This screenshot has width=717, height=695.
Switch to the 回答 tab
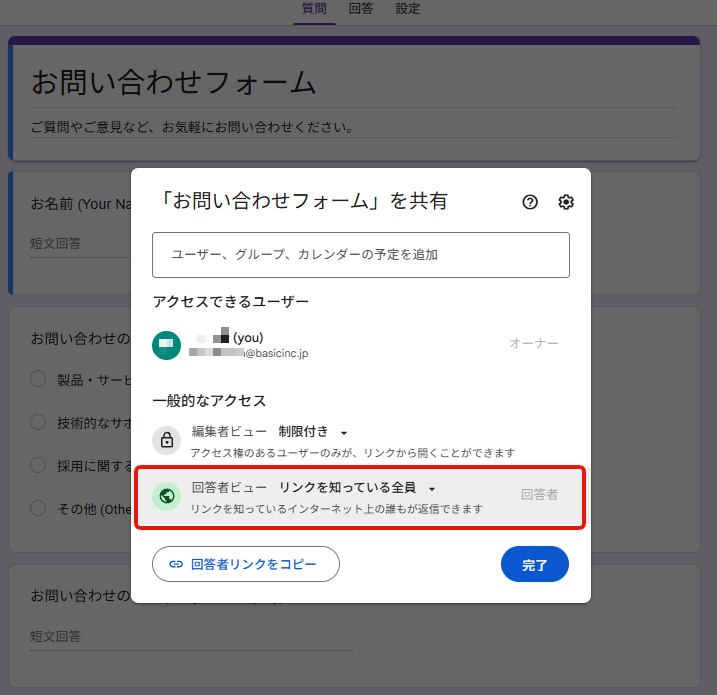click(361, 9)
